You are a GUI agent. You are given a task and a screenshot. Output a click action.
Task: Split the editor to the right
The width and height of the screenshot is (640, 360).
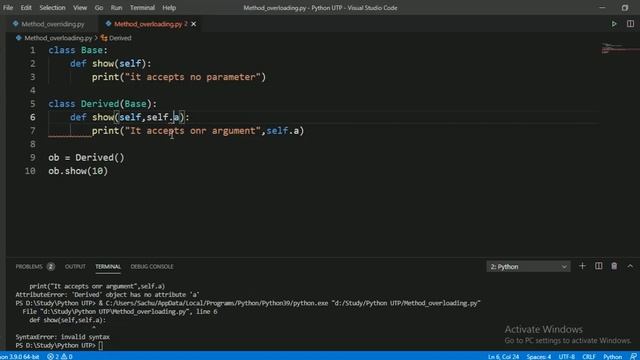click(x=630, y=24)
